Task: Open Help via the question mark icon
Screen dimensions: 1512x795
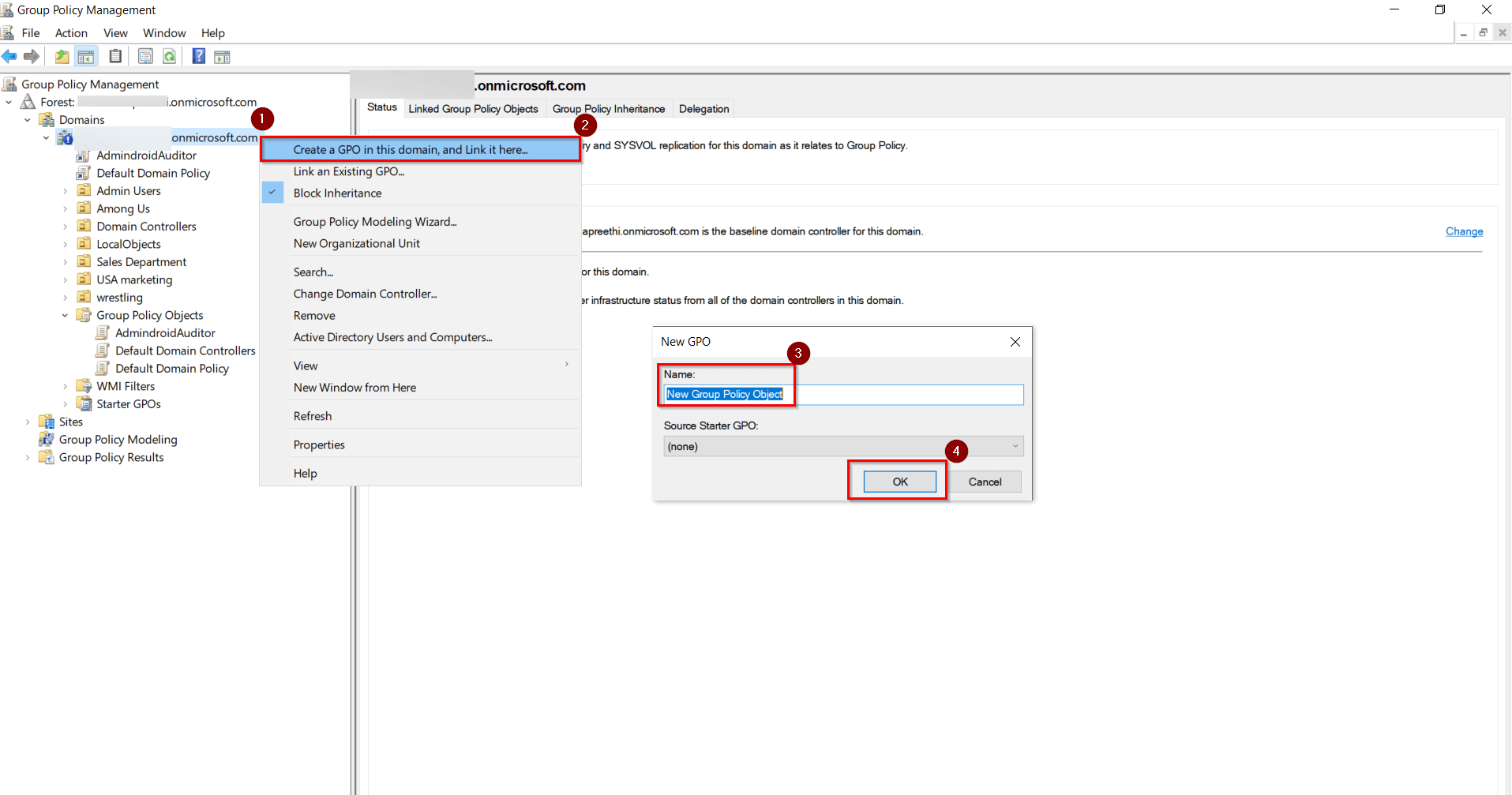Action: (198, 56)
